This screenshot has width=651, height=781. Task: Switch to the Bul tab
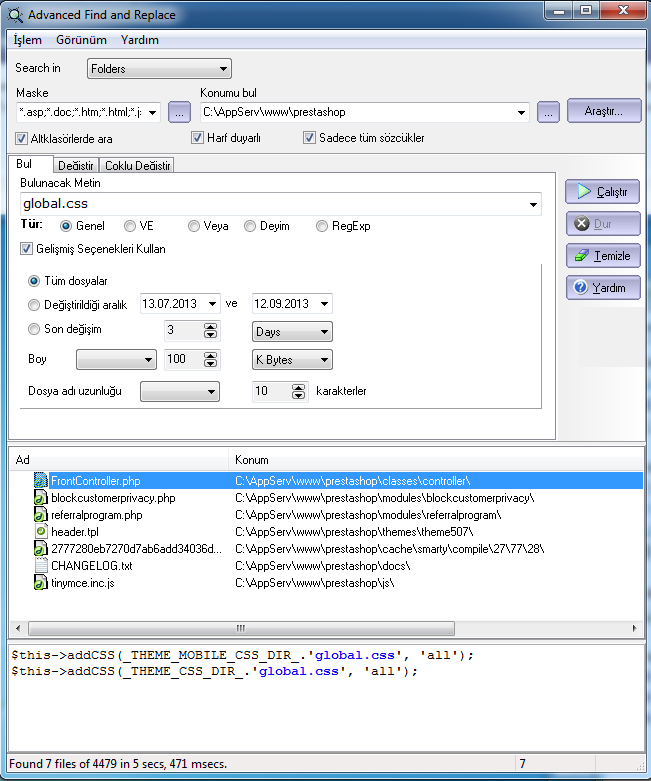(x=30, y=164)
